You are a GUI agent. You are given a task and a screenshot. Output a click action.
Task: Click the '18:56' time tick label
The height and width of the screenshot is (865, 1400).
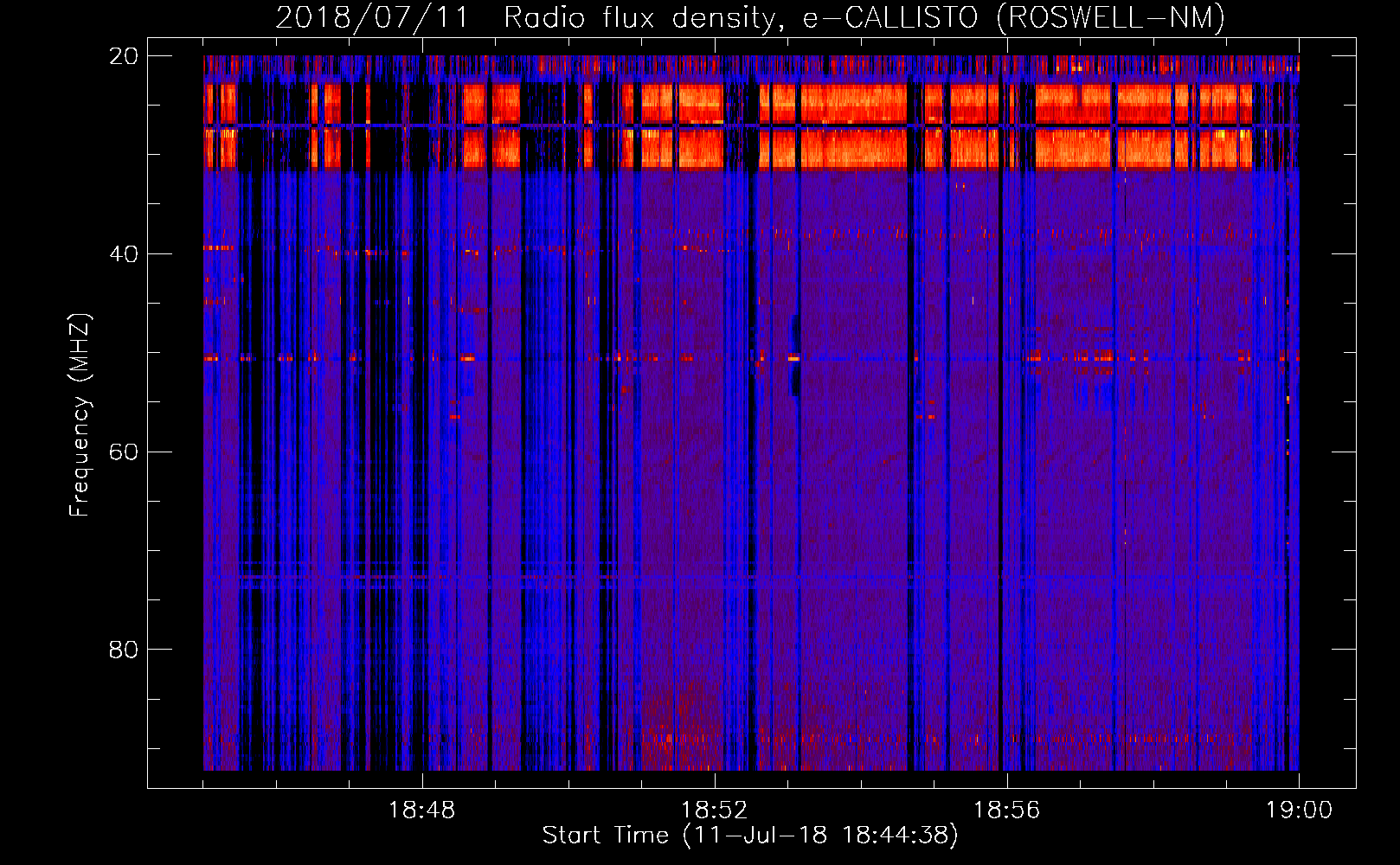coord(1006,811)
